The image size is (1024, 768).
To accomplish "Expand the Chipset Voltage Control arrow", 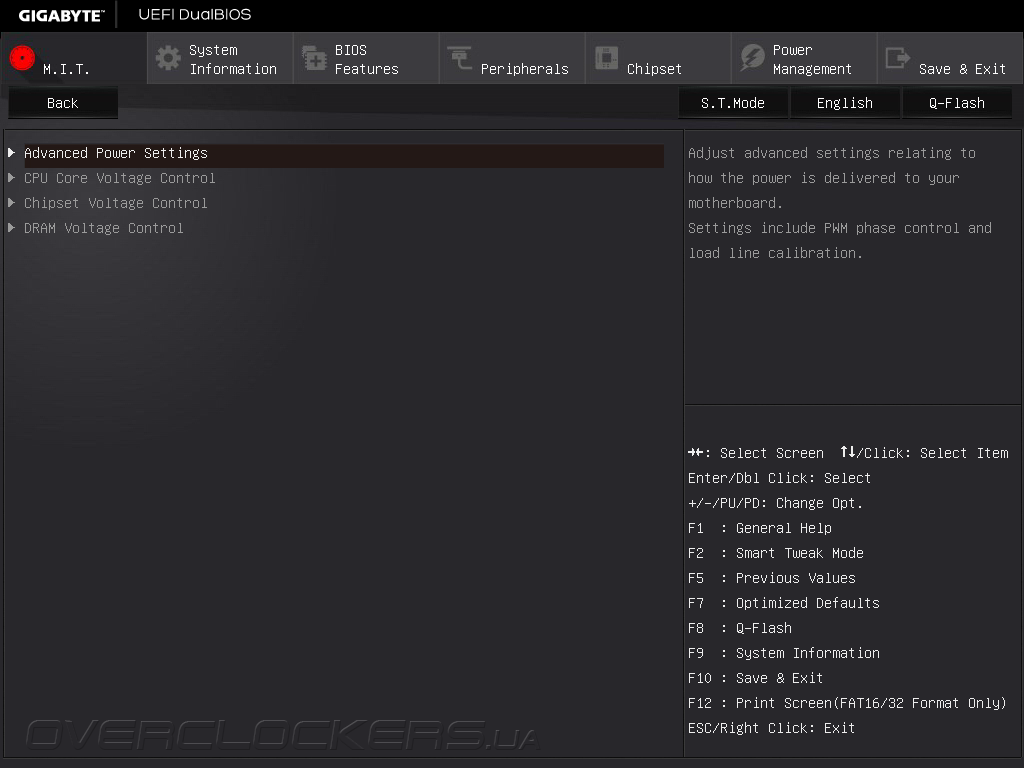I will [x=12, y=202].
